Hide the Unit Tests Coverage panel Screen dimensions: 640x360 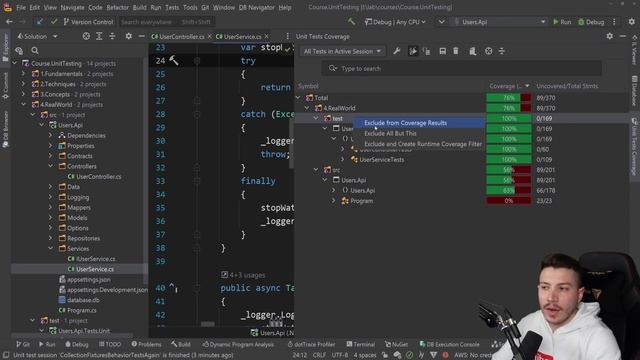[x=622, y=36]
